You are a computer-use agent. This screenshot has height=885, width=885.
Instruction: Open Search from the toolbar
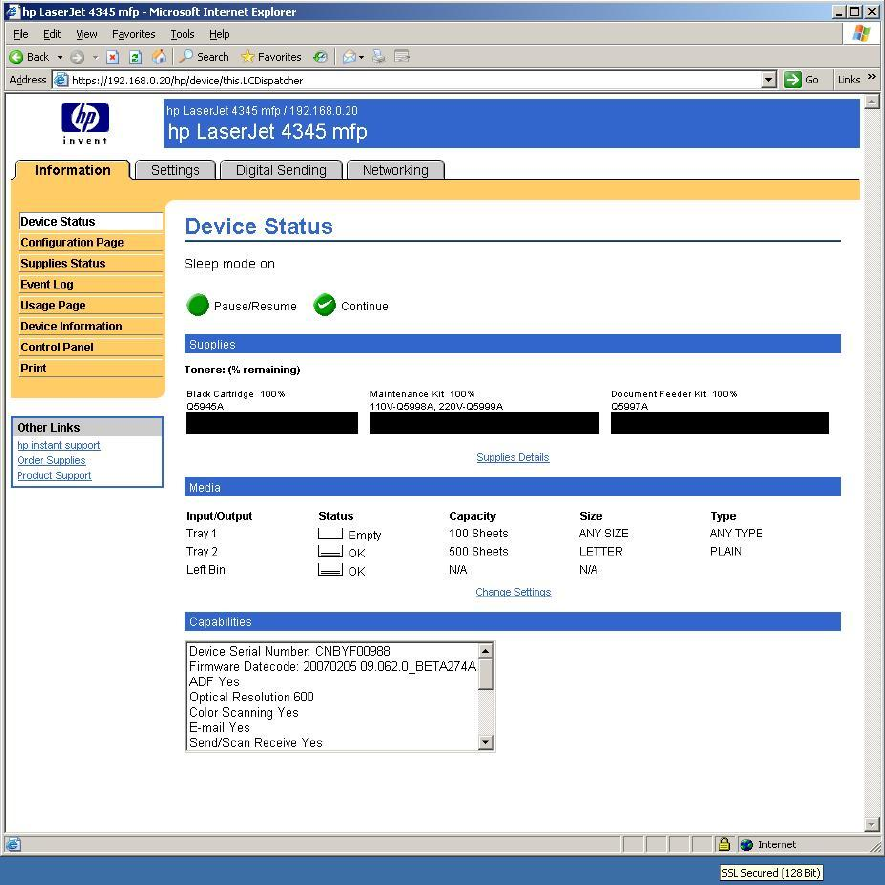pos(204,57)
